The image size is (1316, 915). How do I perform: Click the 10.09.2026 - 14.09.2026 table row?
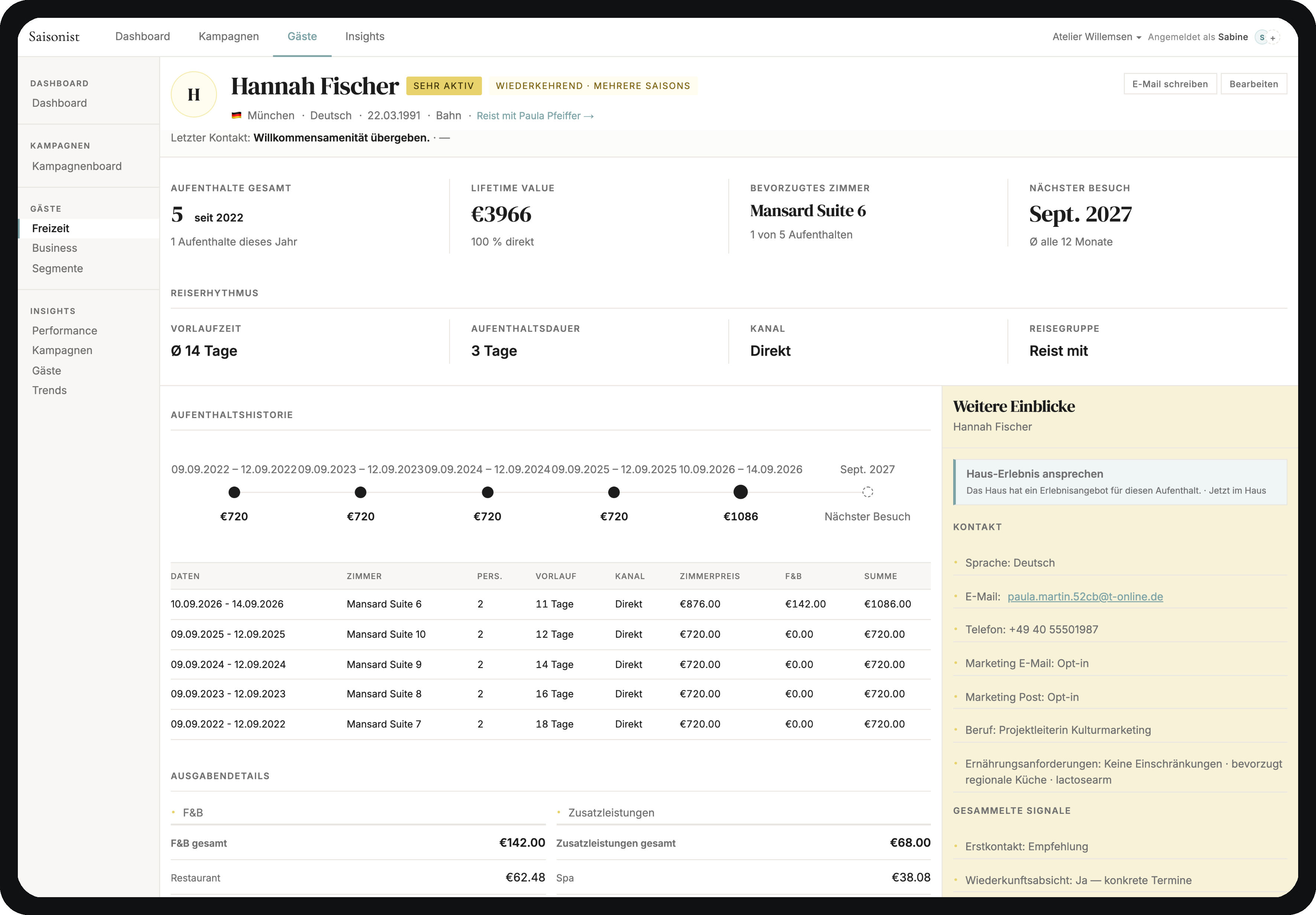pos(551,604)
